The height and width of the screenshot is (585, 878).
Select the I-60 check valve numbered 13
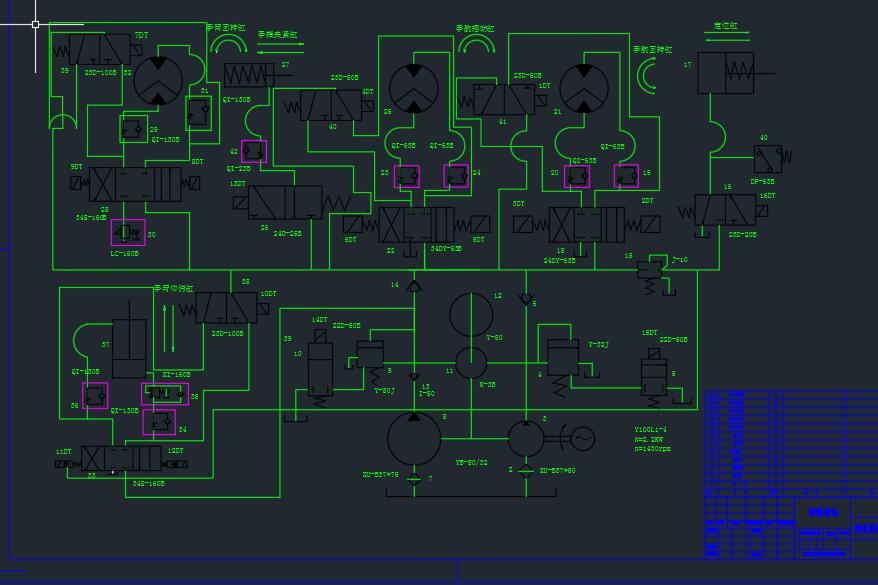click(x=414, y=377)
